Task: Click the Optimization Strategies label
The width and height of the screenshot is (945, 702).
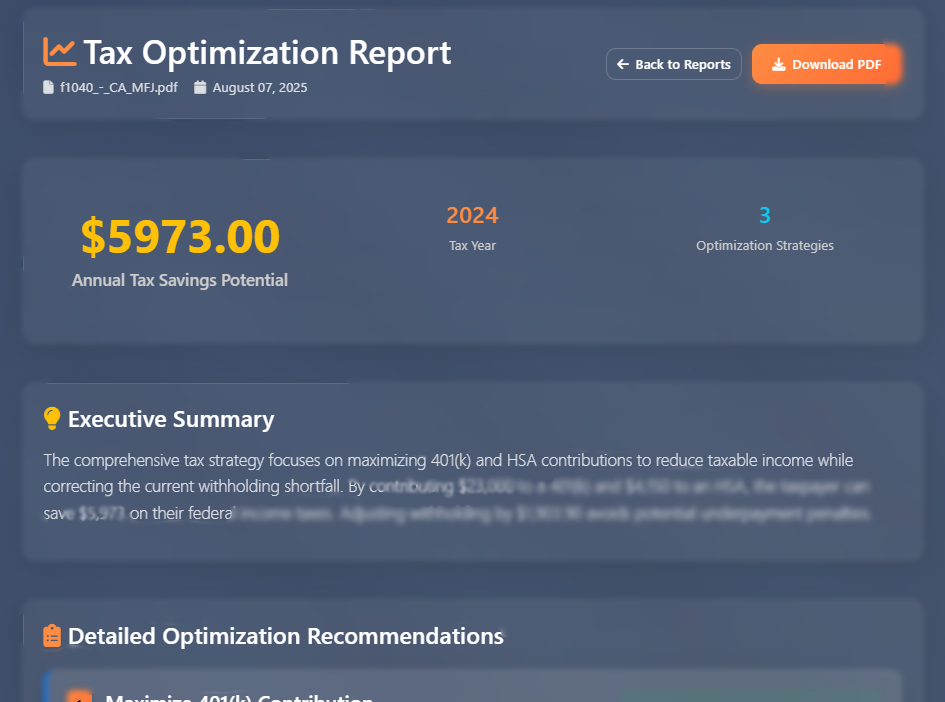Action: coord(764,246)
